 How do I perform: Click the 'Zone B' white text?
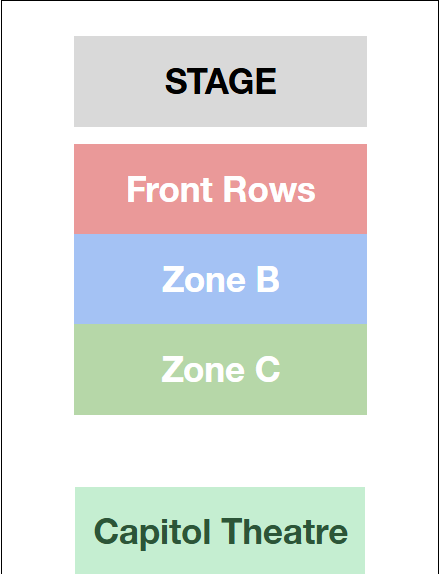click(x=221, y=279)
